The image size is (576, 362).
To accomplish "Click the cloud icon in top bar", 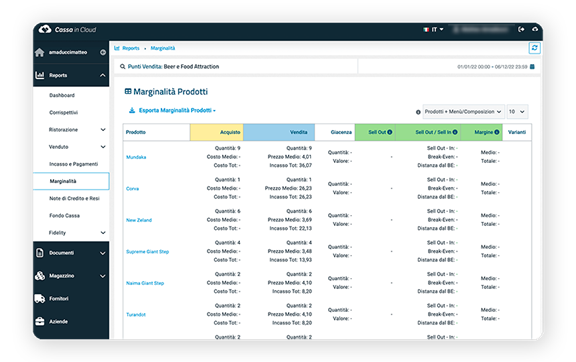I will (x=535, y=29).
